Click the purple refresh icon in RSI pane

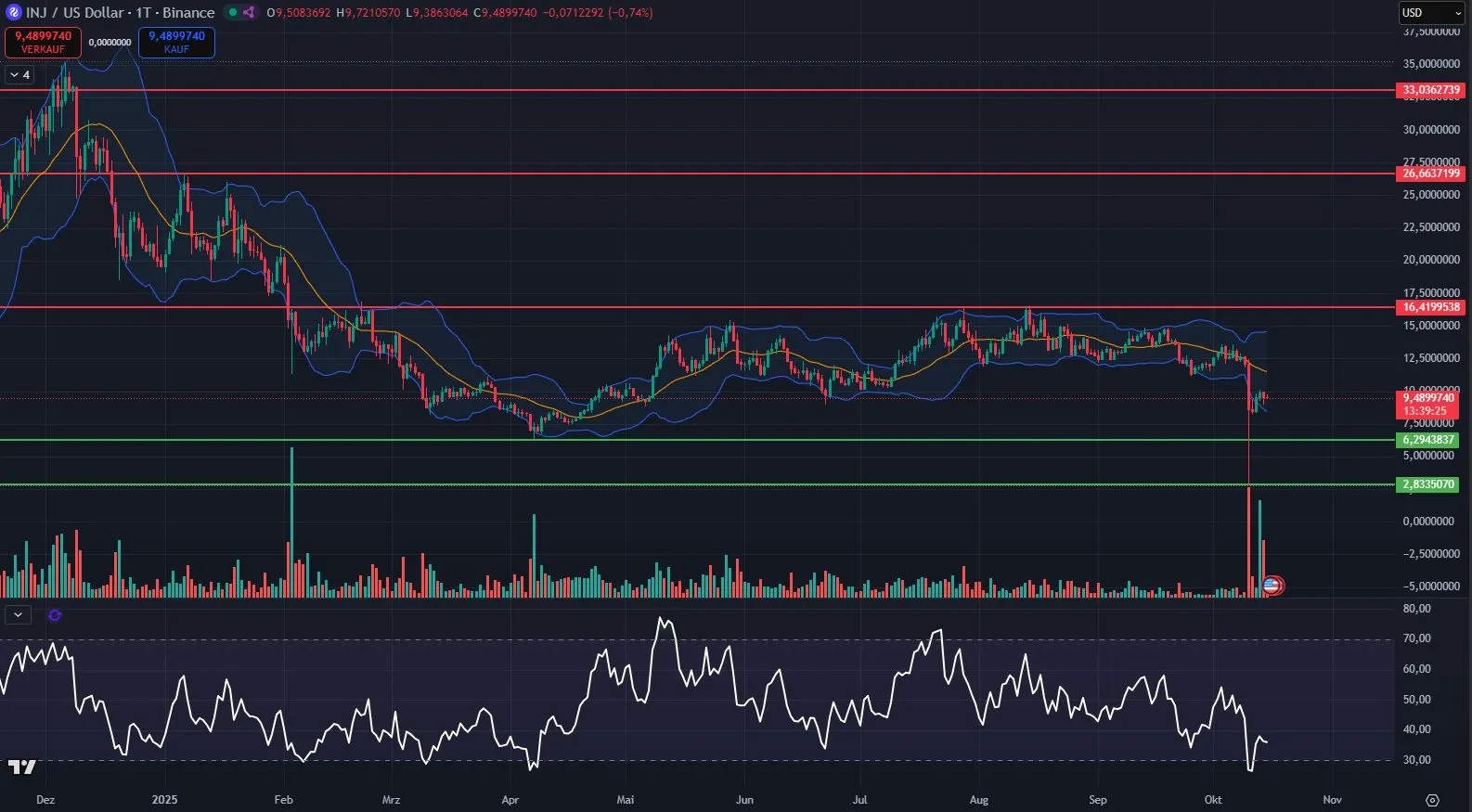click(x=55, y=614)
